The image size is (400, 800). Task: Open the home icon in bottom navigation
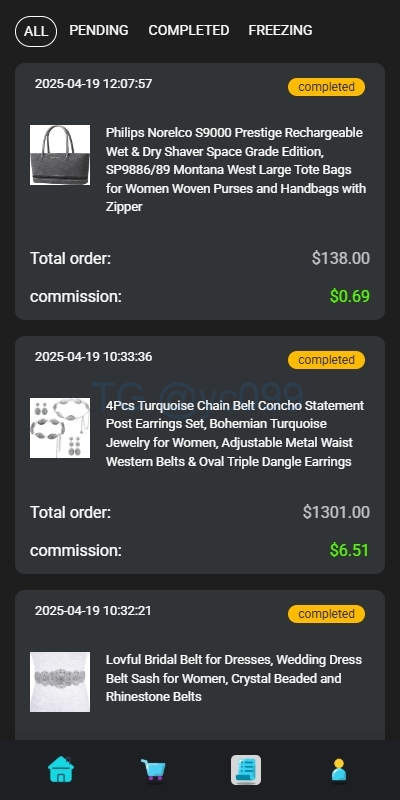[61, 769]
